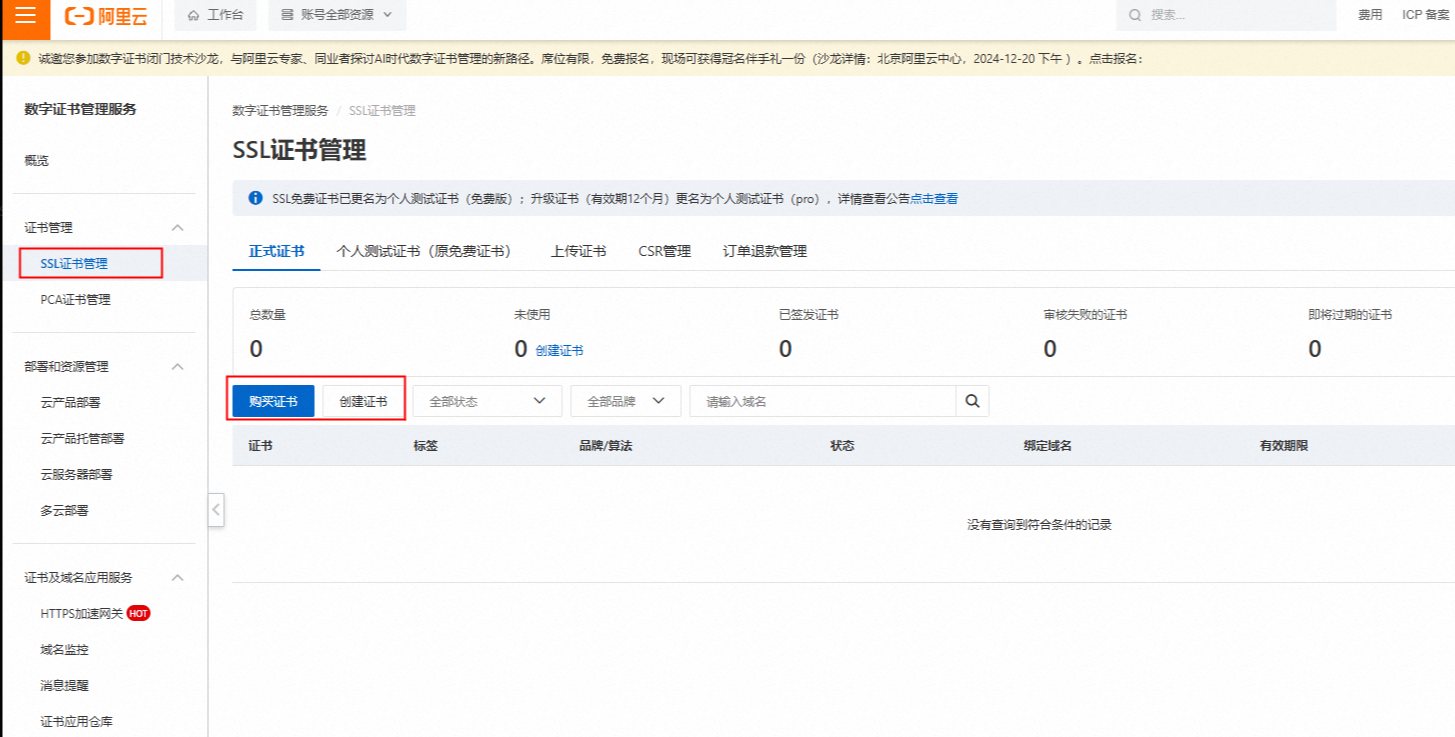Click the 绑定域名 column header

point(1047,445)
